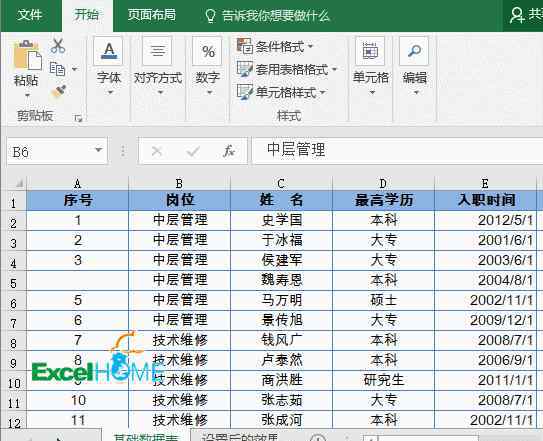Open the clipboard dialog launcher

[78, 118]
